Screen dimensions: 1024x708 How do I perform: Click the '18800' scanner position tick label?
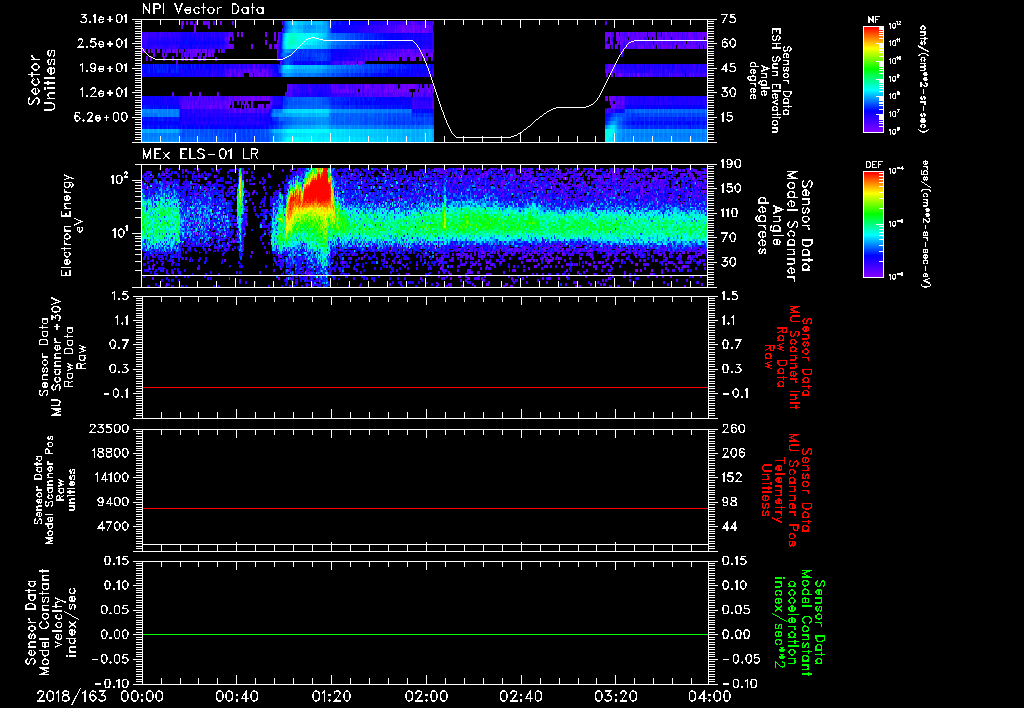[110, 453]
